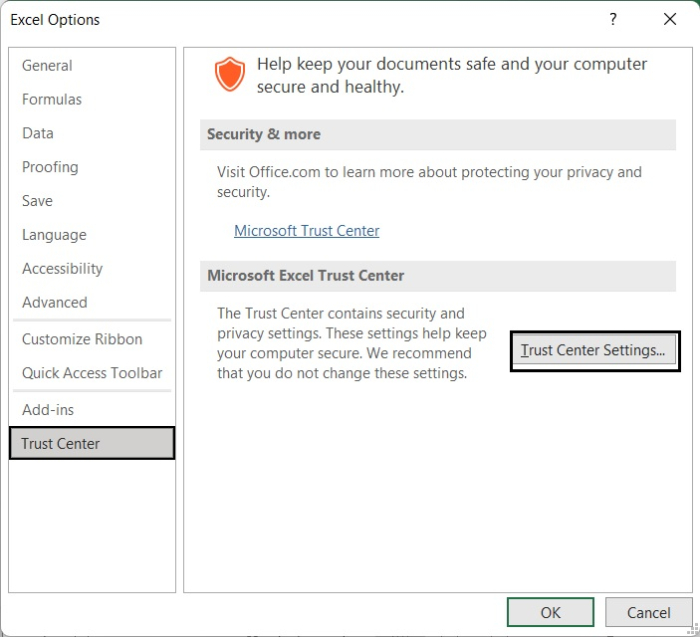
Task: Open Proofing settings
Action: point(50,167)
